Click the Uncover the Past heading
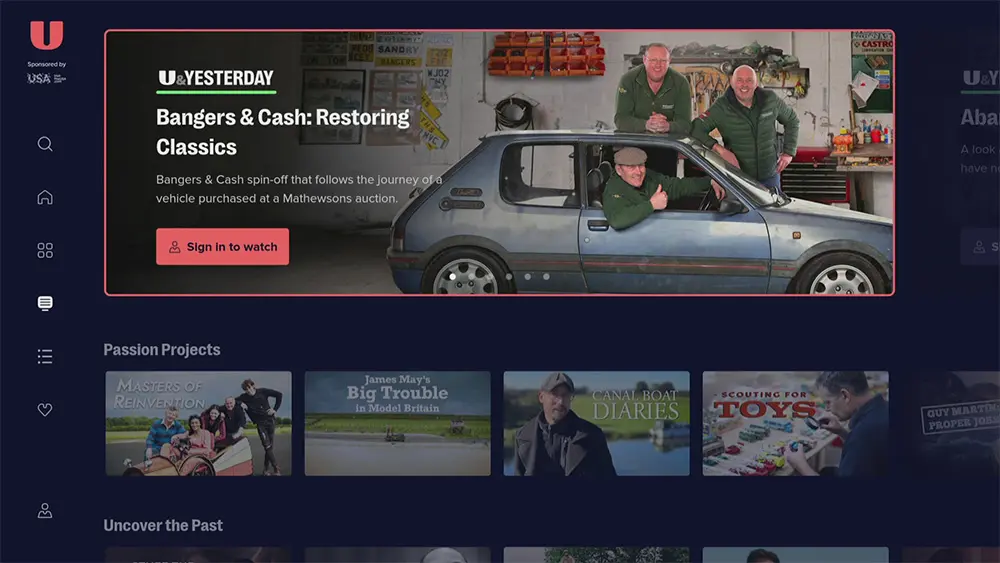This screenshot has height=563, width=1000. pyautogui.click(x=163, y=525)
